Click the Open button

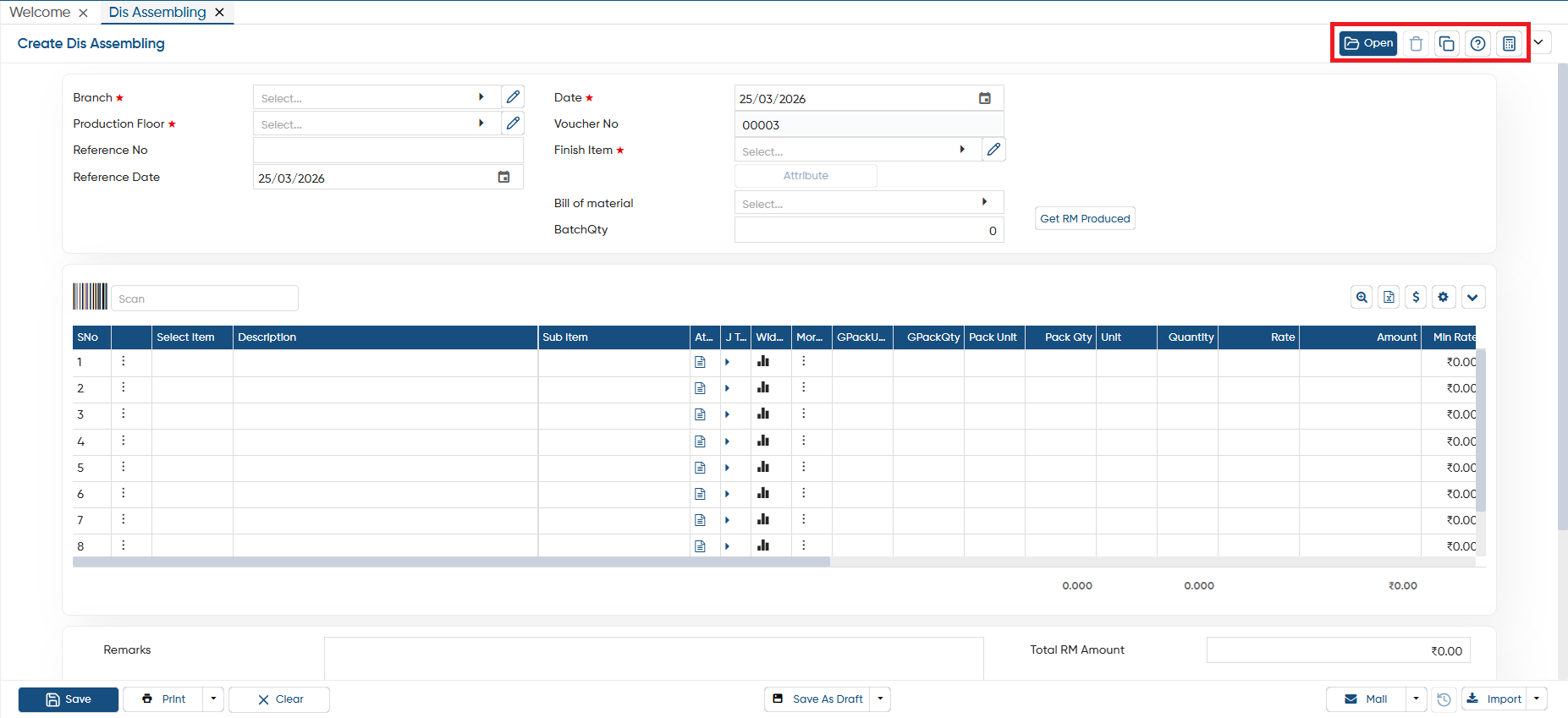pyautogui.click(x=1368, y=43)
